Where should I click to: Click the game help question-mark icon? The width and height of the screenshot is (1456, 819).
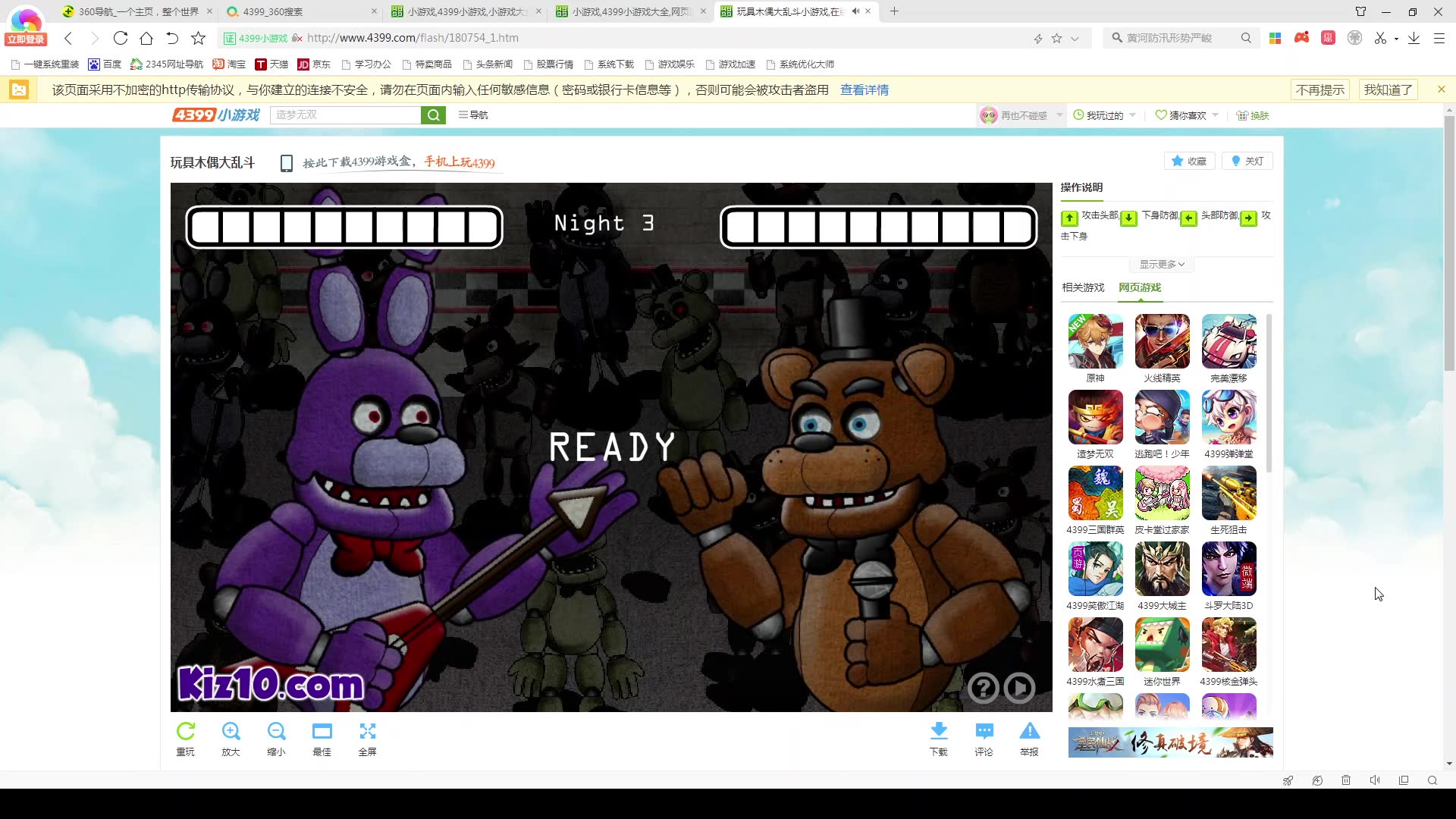983,688
